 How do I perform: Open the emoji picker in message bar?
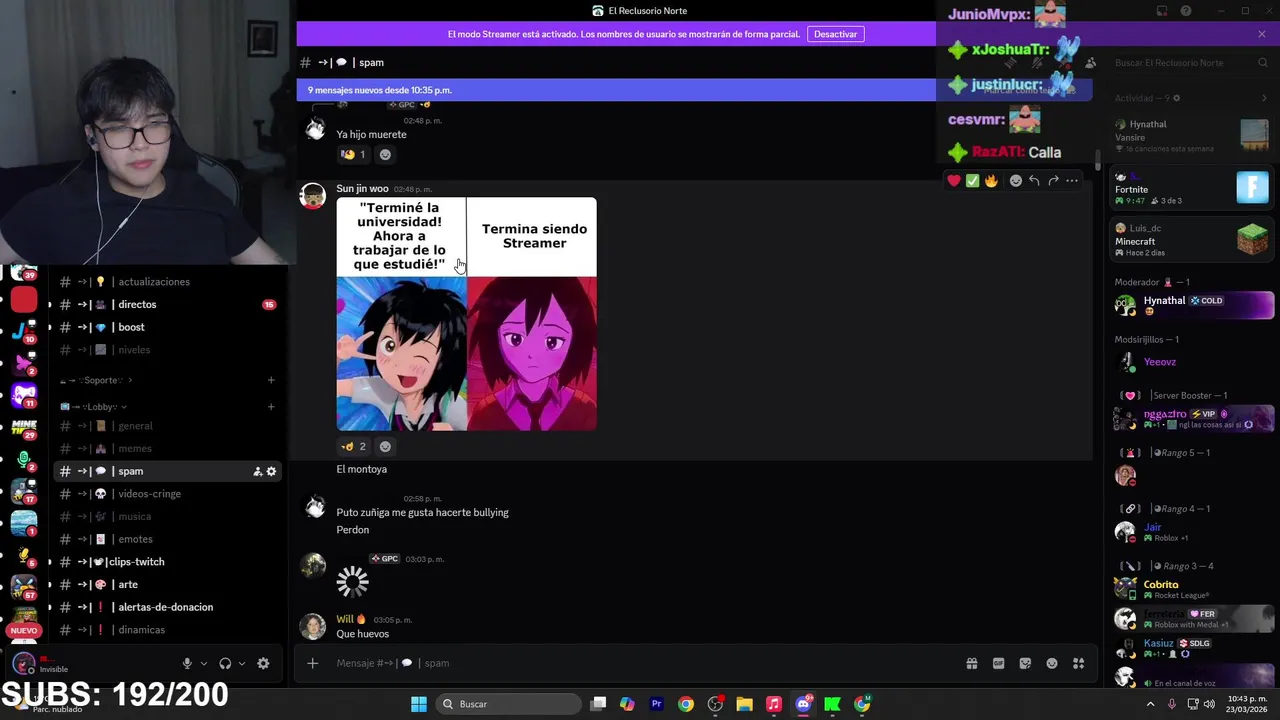pos(1052,663)
